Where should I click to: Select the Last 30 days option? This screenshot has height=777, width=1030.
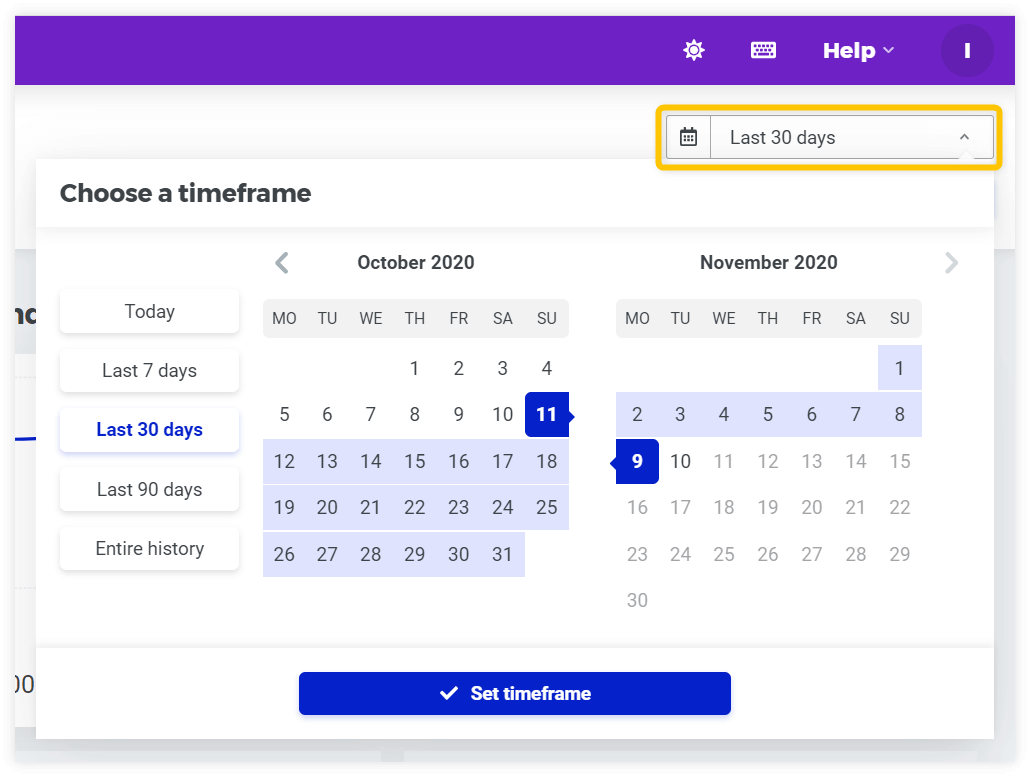tap(149, 430)
